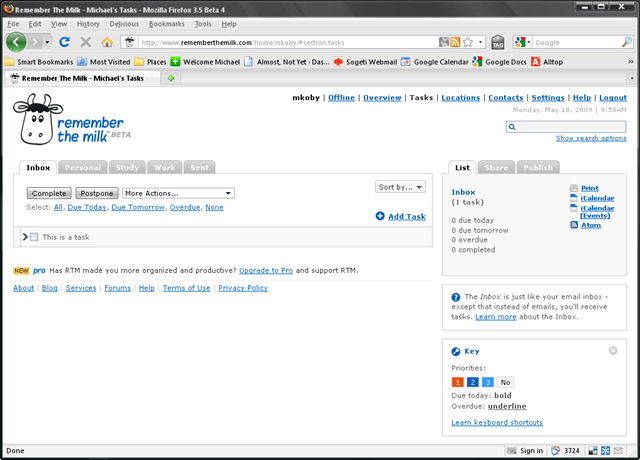Click the Firefox Home icon
640x460 pixels.
[106, 42]
